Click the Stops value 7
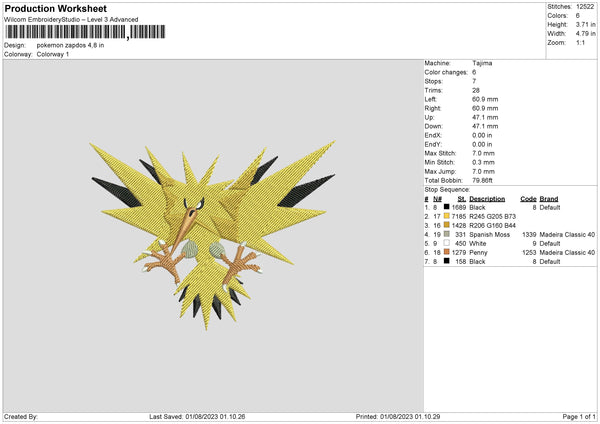600x424 pixels. pyautogui.click(x=474, y=81)
